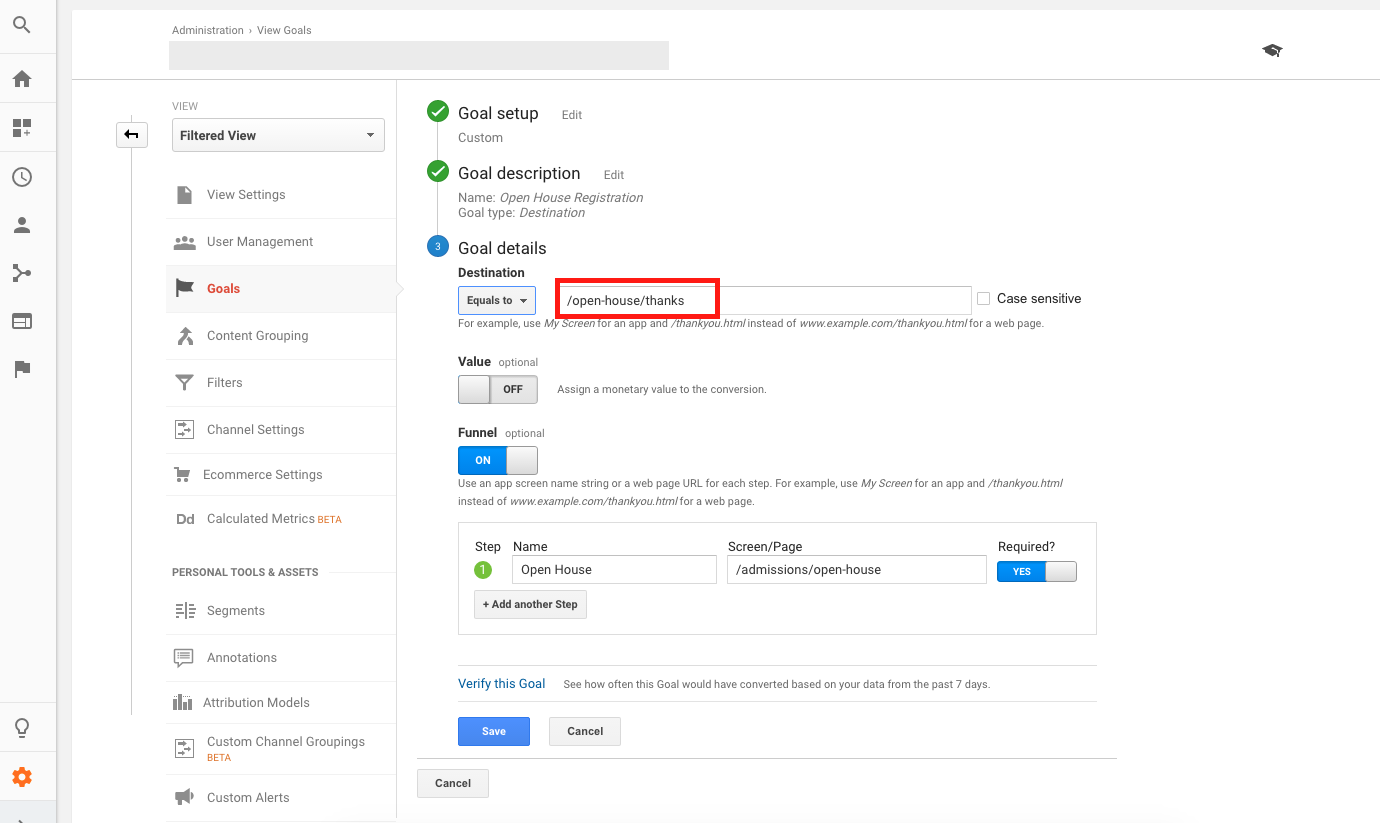The width and height of the screenshot is (1380, 823).
Task: Select the Admin gear icon
Action: [22, 776]
